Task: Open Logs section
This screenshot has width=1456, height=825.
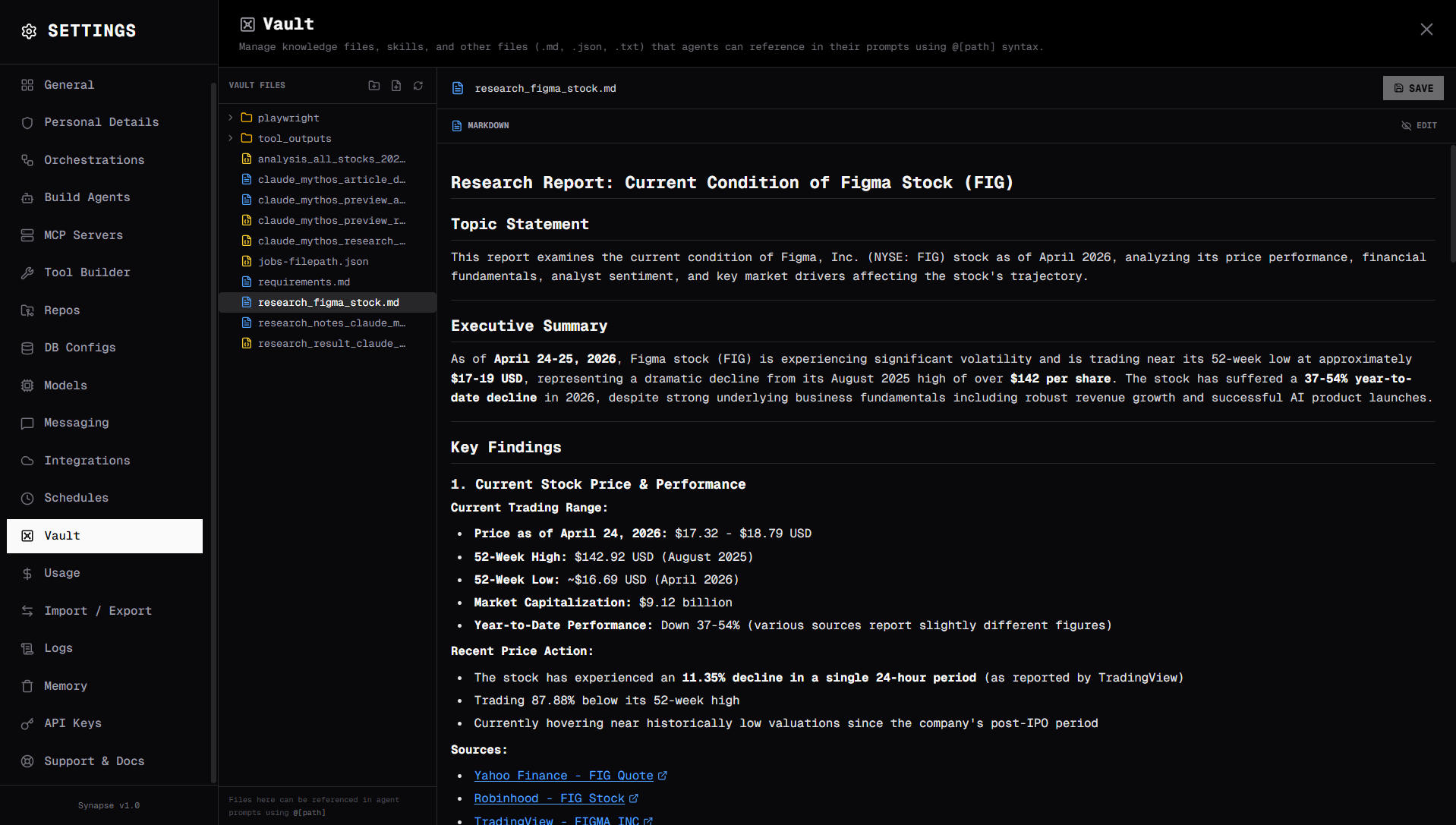Action: tap(105, 648)
